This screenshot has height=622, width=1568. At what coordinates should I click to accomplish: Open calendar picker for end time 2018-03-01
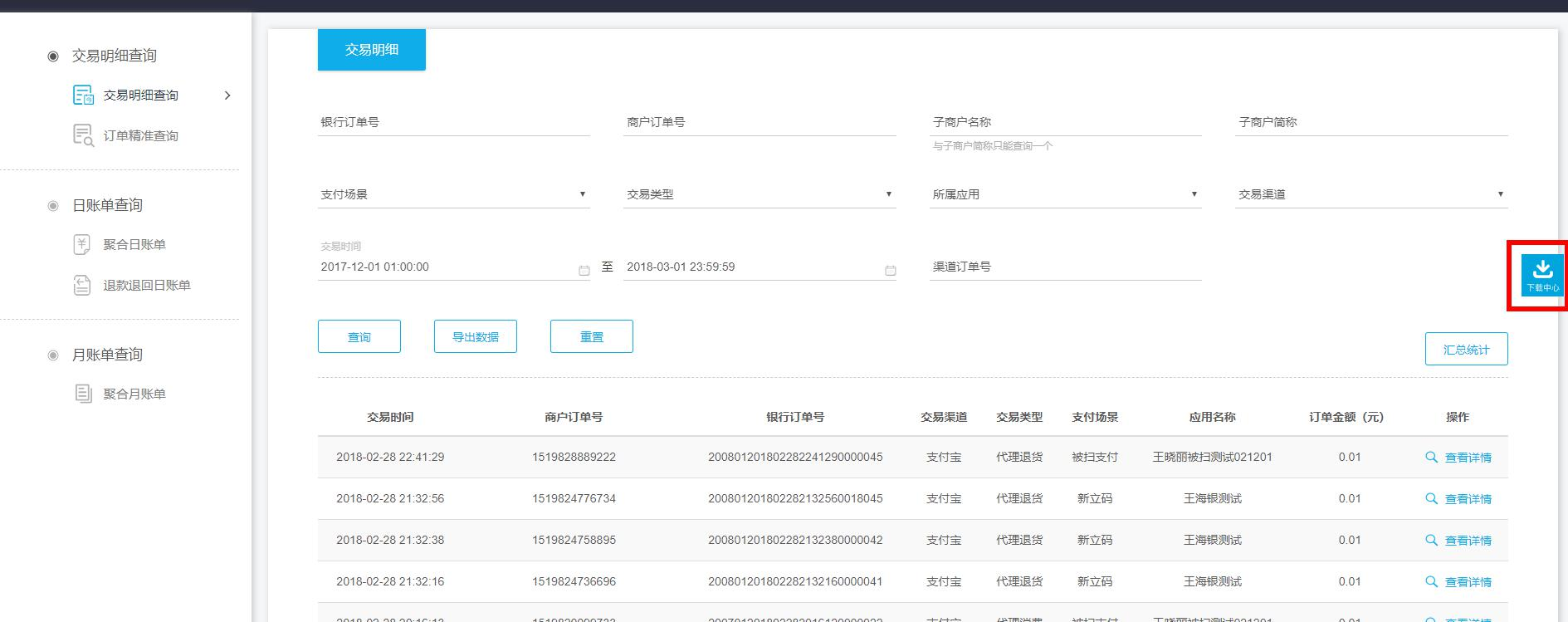(890, 270)
